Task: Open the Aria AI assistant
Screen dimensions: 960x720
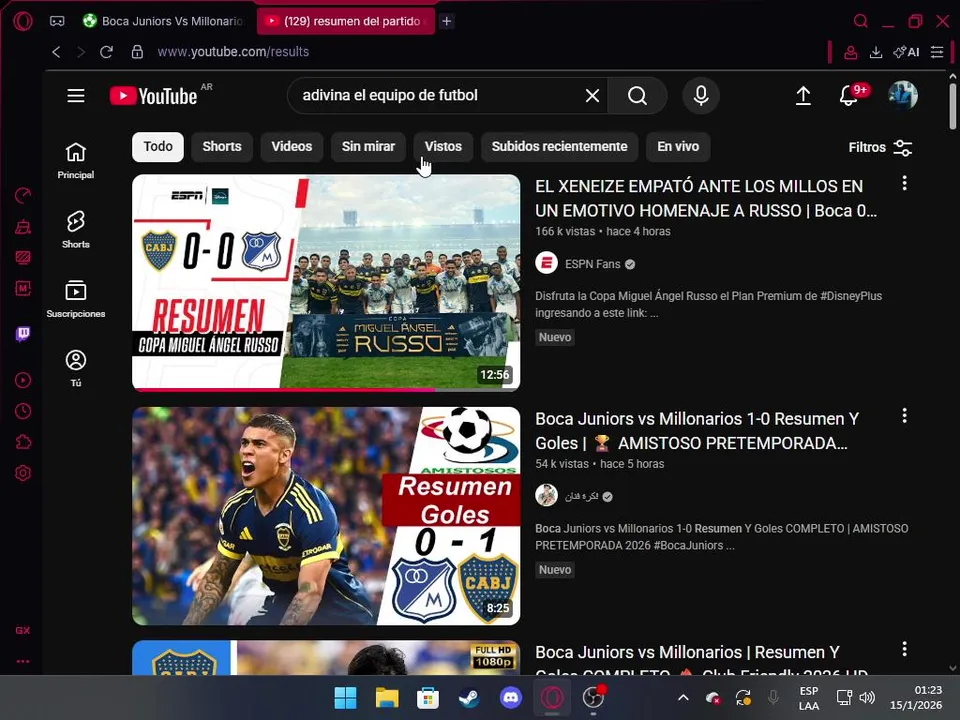Action: [906, 53]
